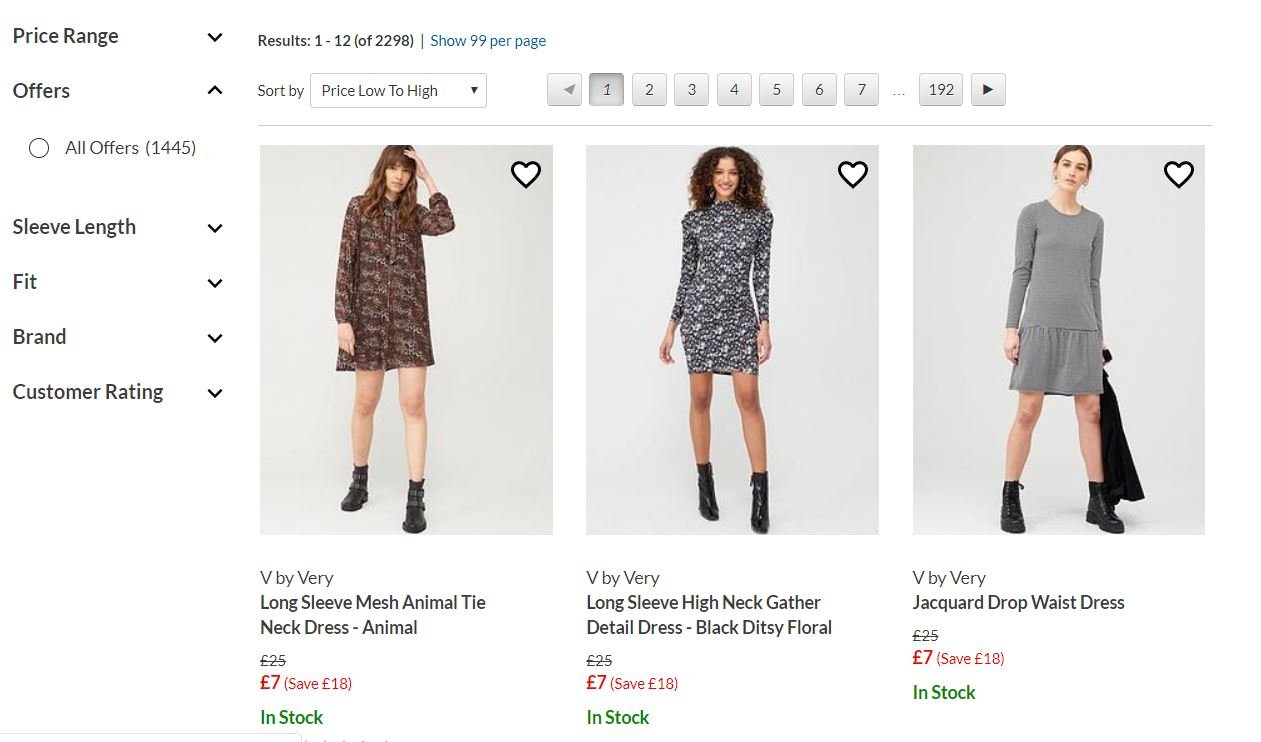
Task: Go to results page 2
Action: coord(649,90)
